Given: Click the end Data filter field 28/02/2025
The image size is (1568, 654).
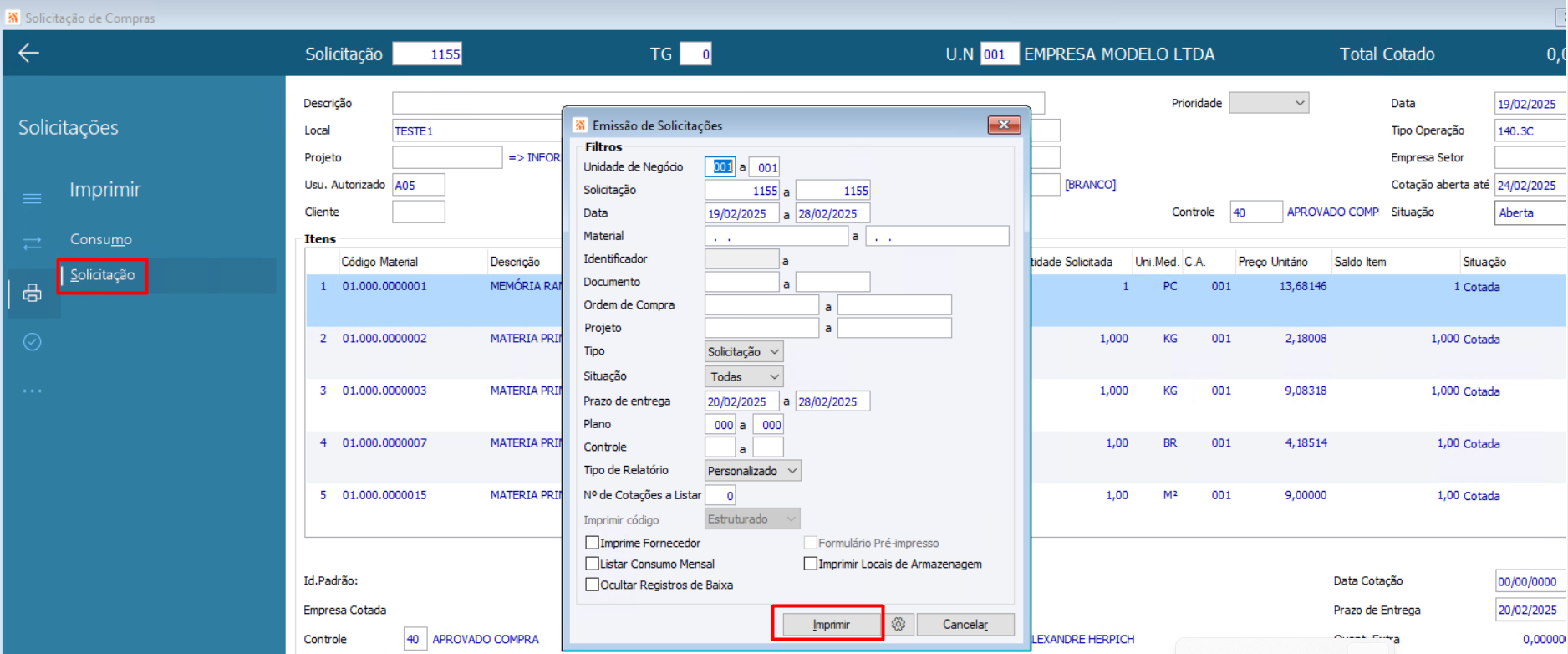Looking at the screenshot, I should (832, 213).
